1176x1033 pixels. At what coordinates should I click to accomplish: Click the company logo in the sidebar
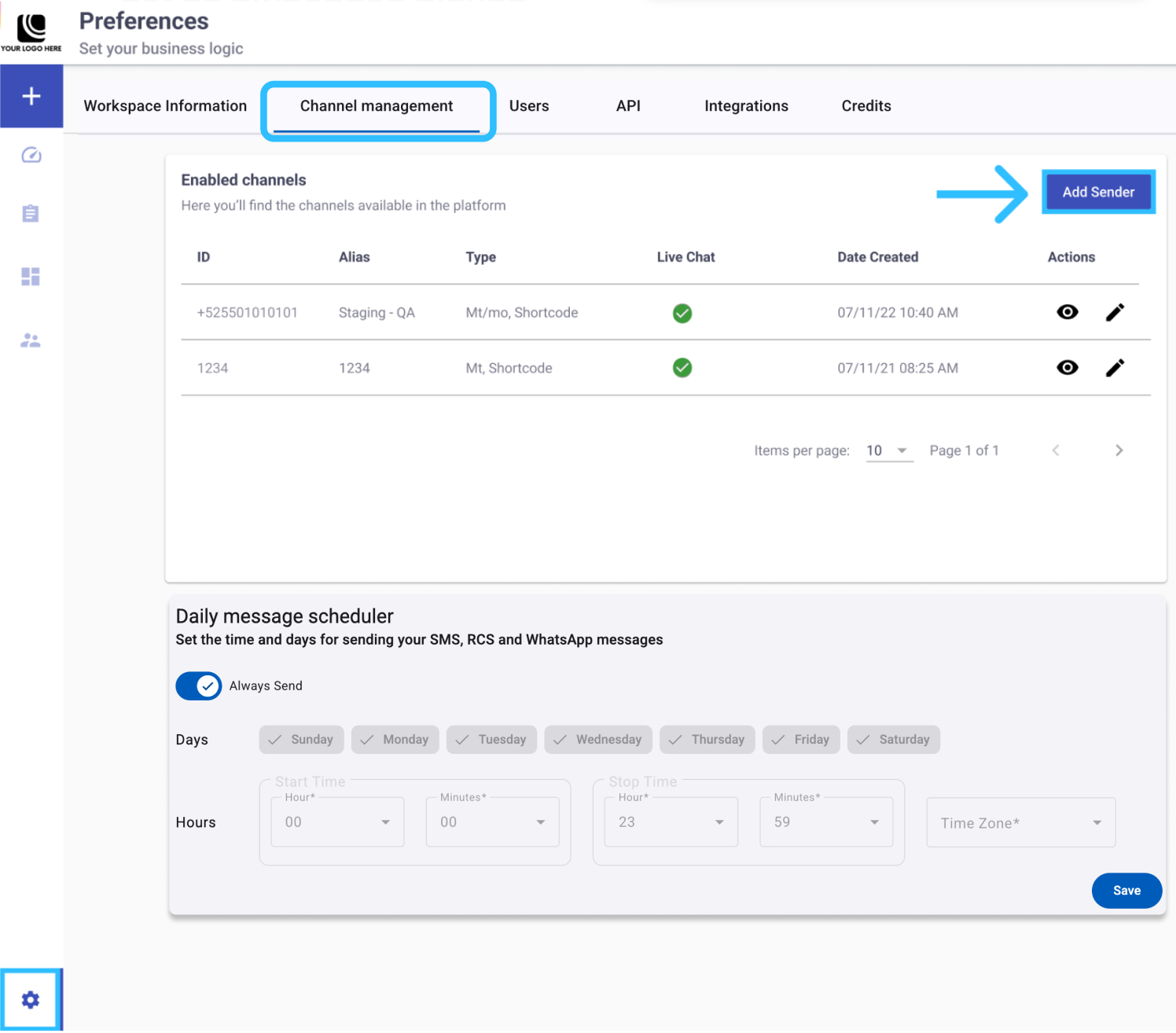(x=31, y=33)
